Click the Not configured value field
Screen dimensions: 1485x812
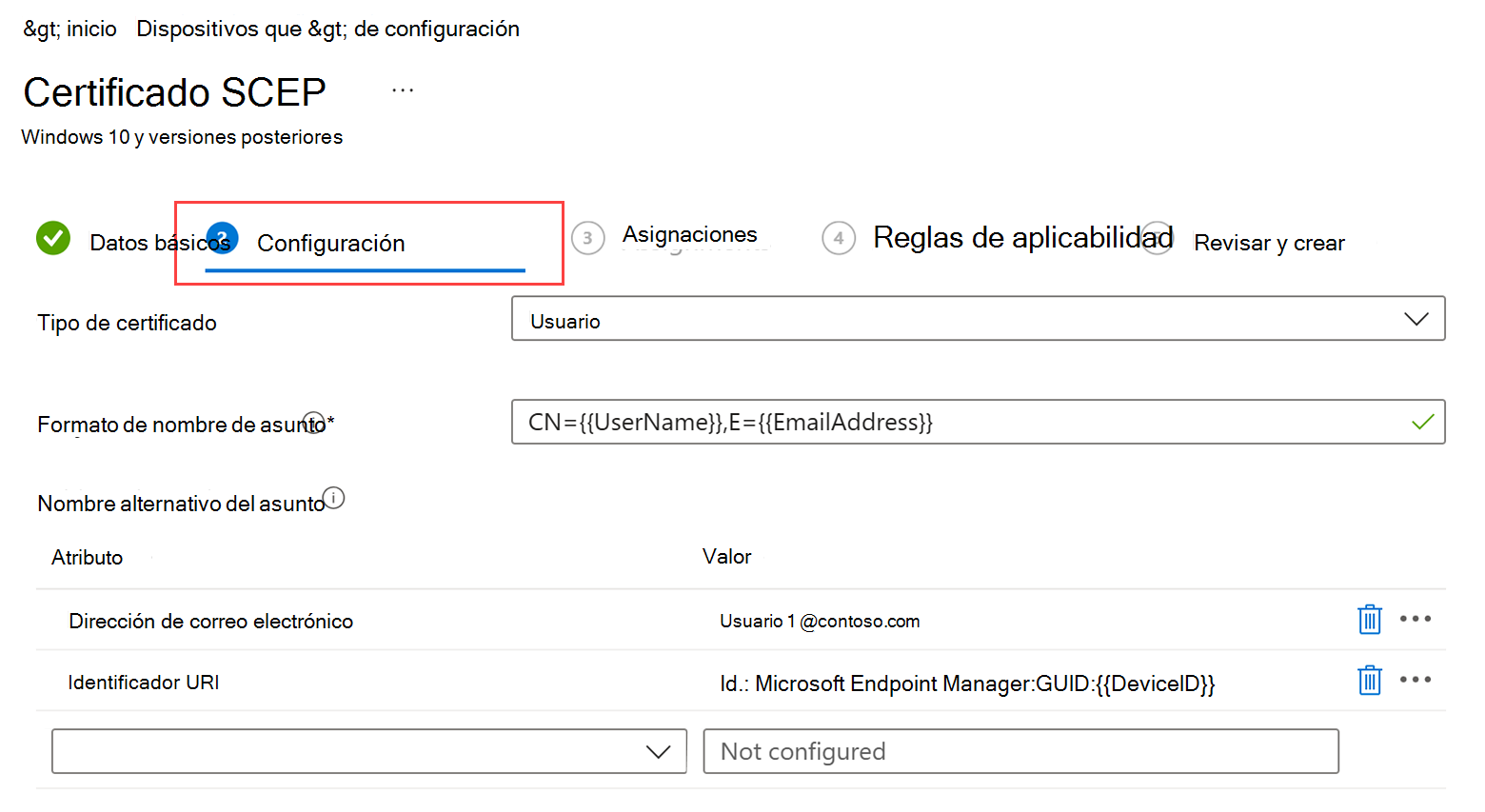click(x=1020, y=751)
